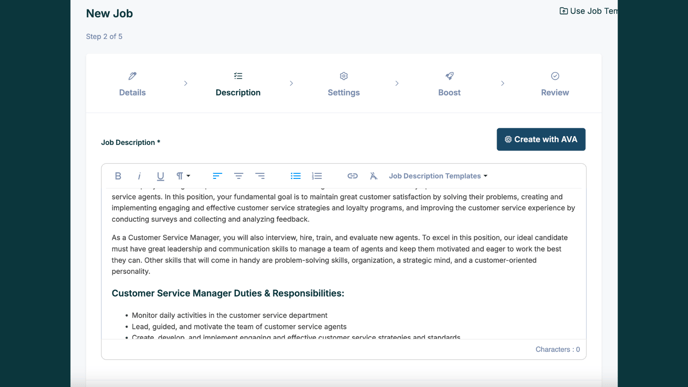Click the bullet 'Monitor daily activities in the customer service department'

coord(229,315)
